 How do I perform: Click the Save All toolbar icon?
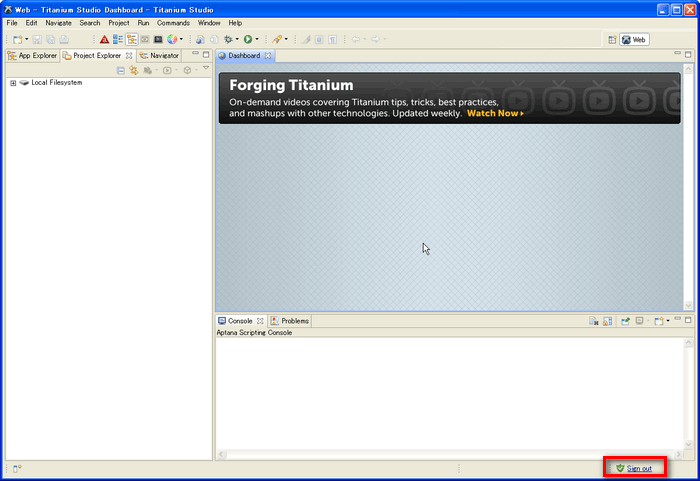(50, 39)
